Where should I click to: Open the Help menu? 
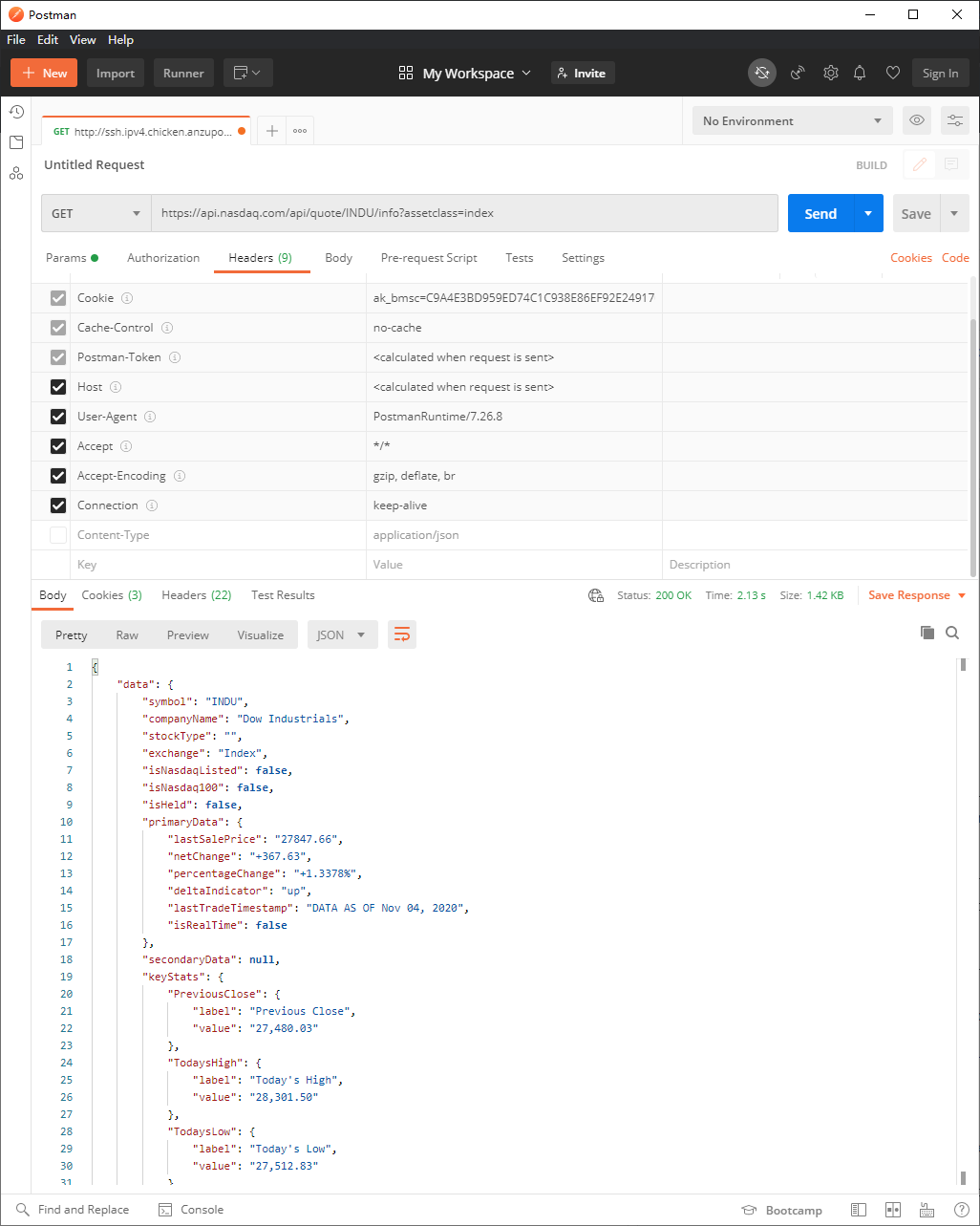121,40
